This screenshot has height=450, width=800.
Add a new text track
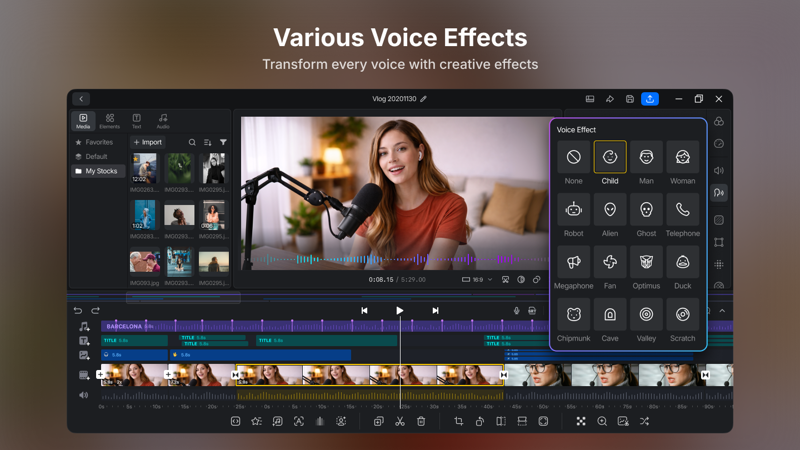[x=84, y=340]
